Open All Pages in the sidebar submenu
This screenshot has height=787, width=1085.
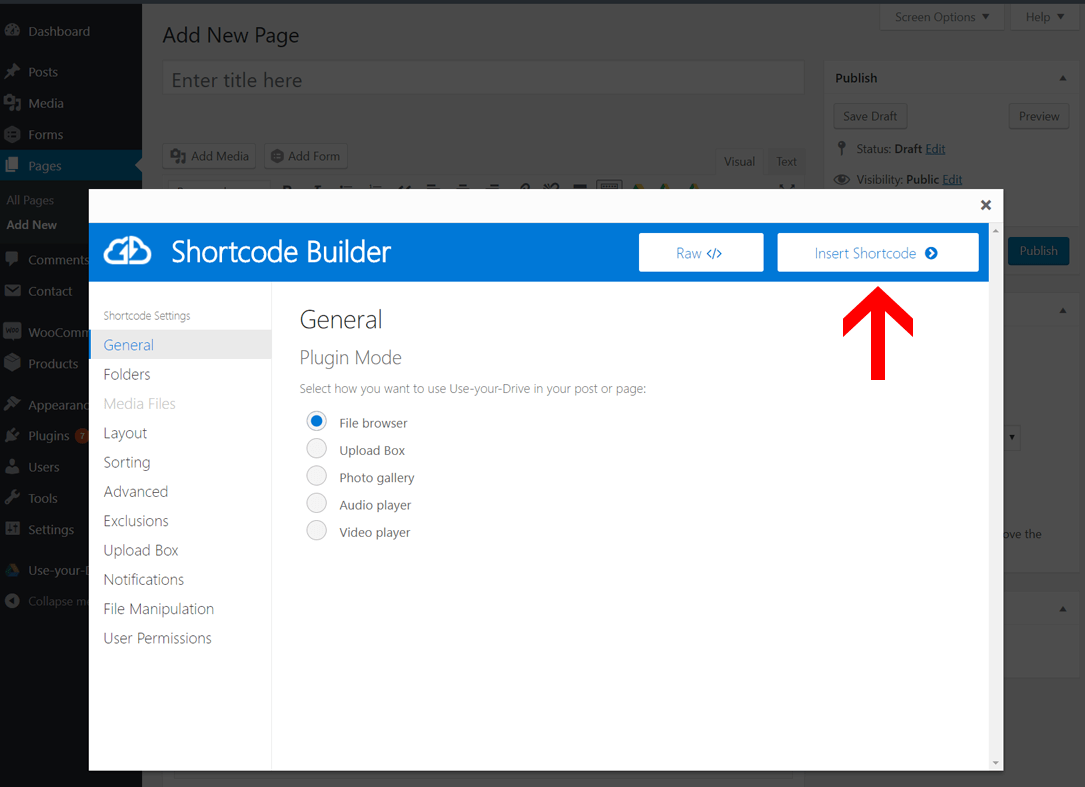pos(30,200)
